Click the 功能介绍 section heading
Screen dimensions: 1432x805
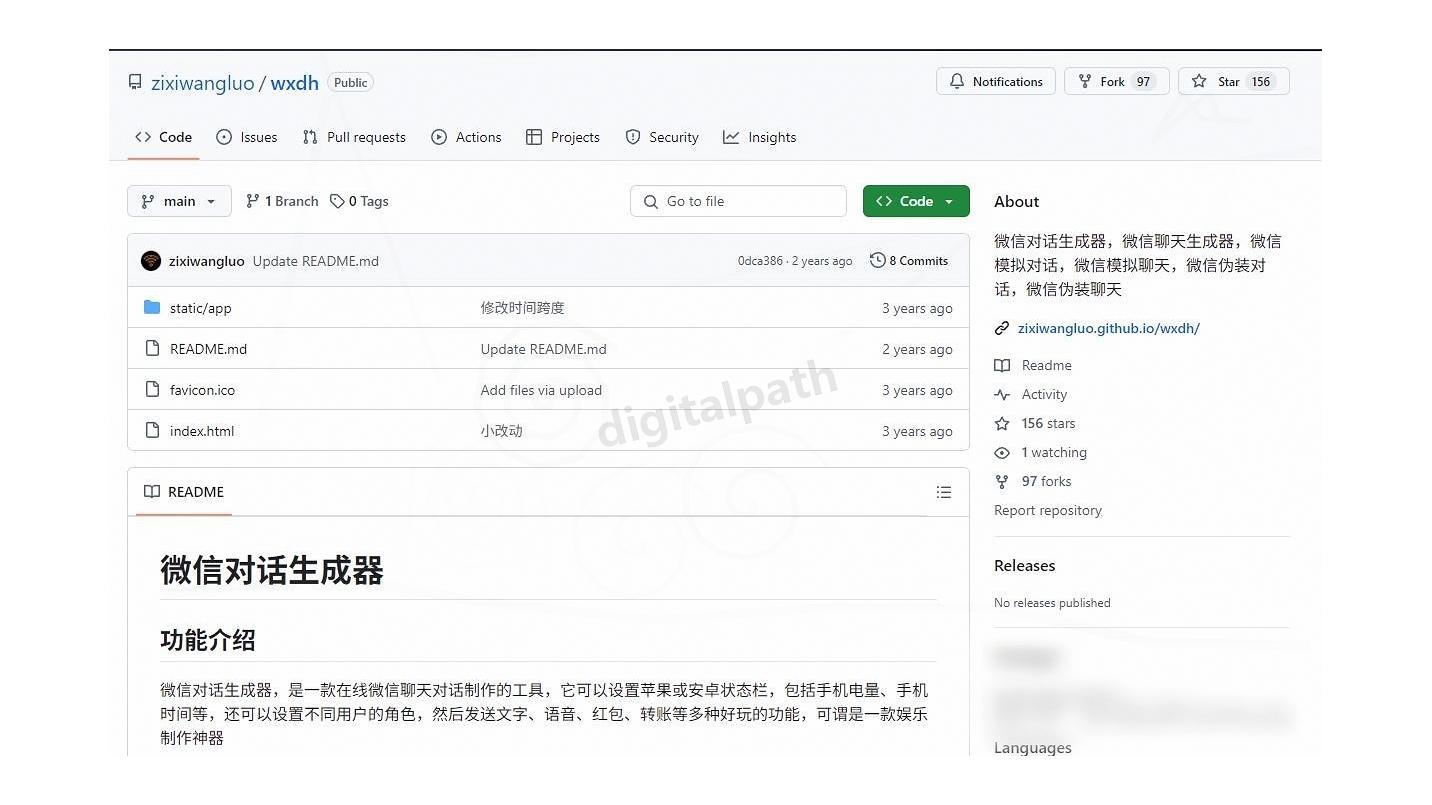click(x=208, y=640)
